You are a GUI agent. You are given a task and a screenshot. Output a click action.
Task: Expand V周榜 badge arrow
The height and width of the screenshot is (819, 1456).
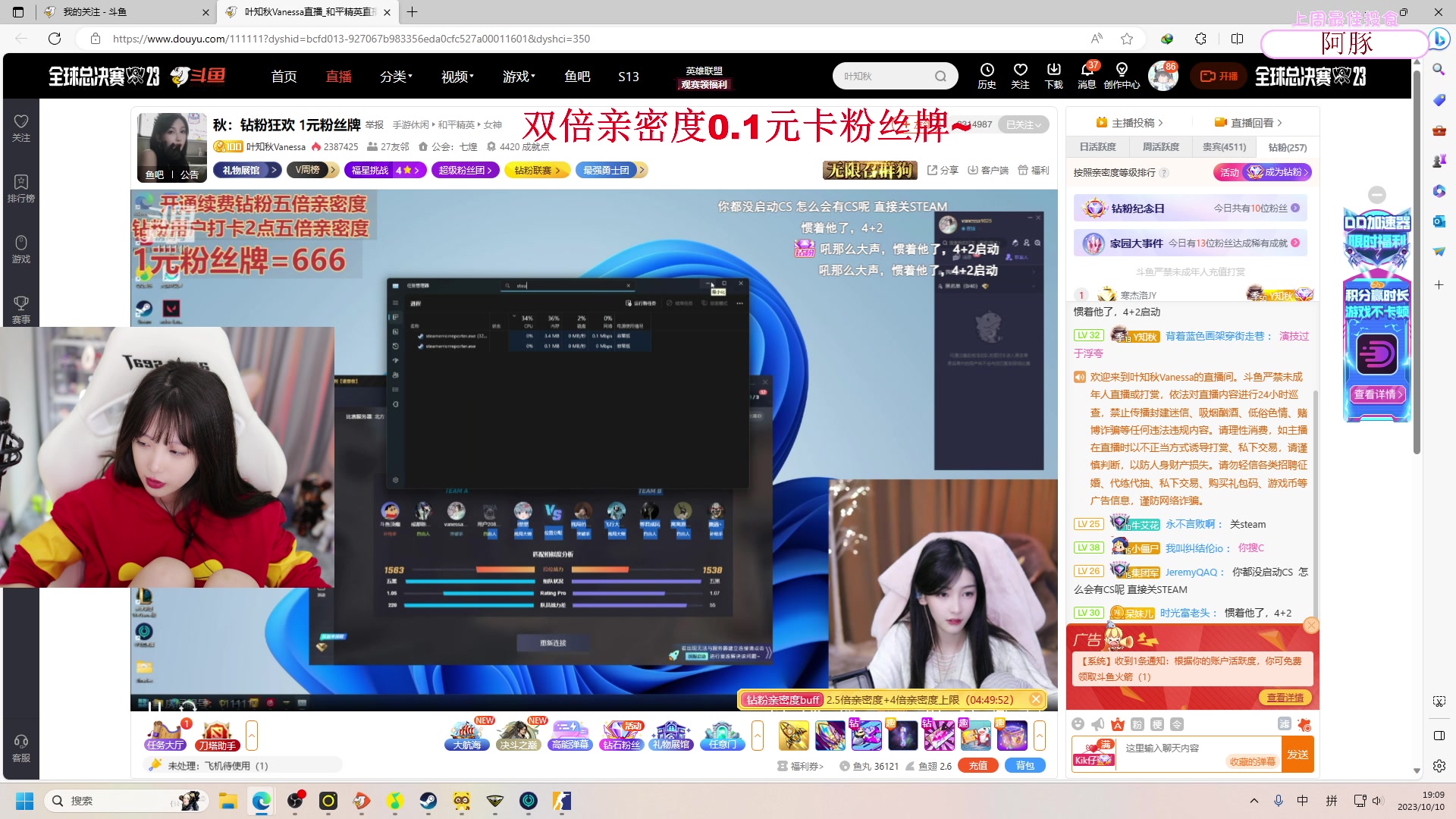(333, 171)
